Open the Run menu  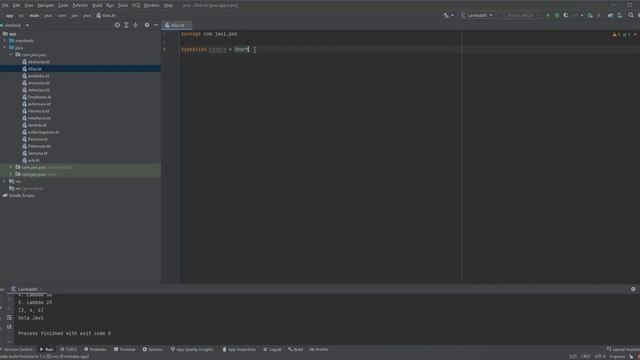click(x=110, y=5)
